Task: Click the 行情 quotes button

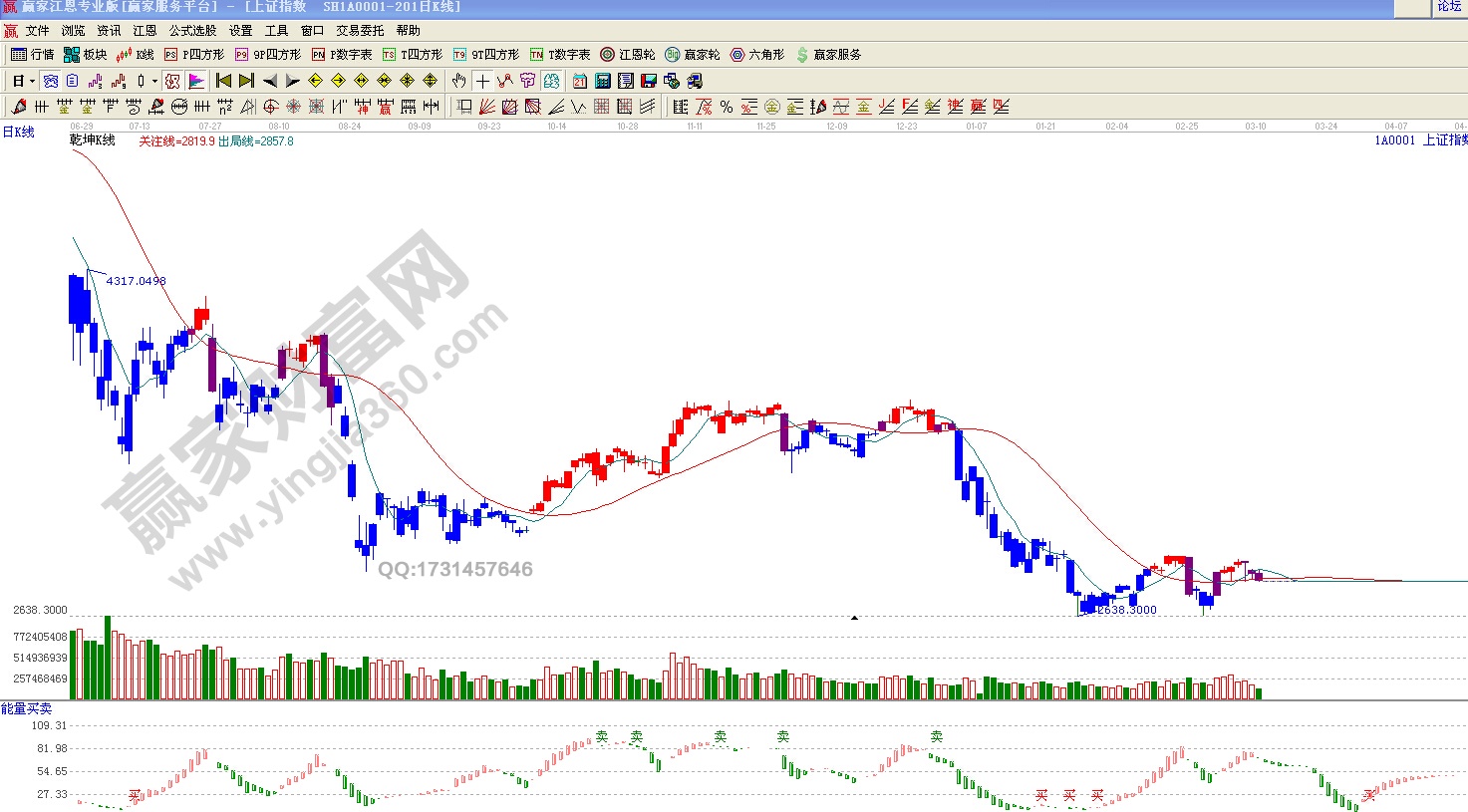Action: click(x=33, y=55)
